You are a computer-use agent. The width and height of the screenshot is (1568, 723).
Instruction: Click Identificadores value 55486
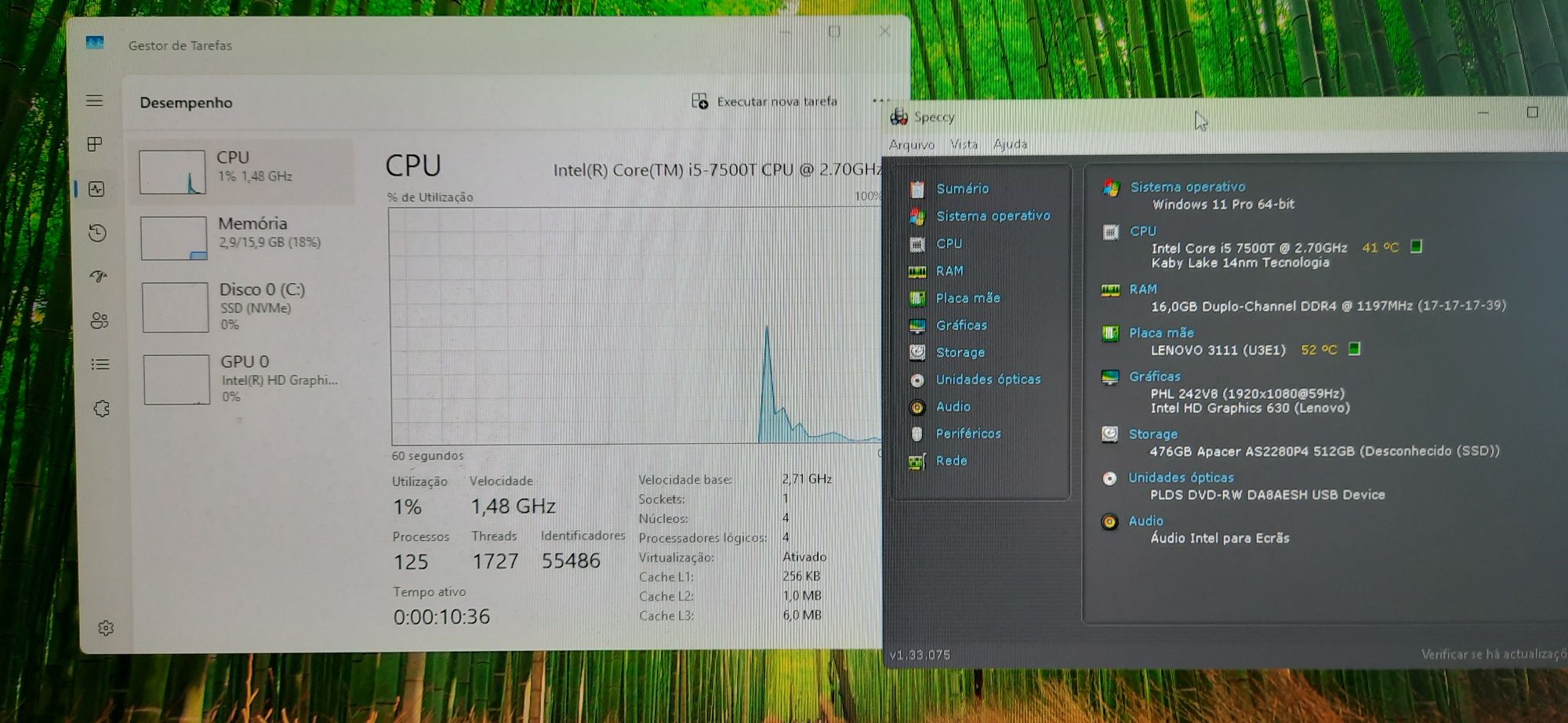tap(571, 561)
